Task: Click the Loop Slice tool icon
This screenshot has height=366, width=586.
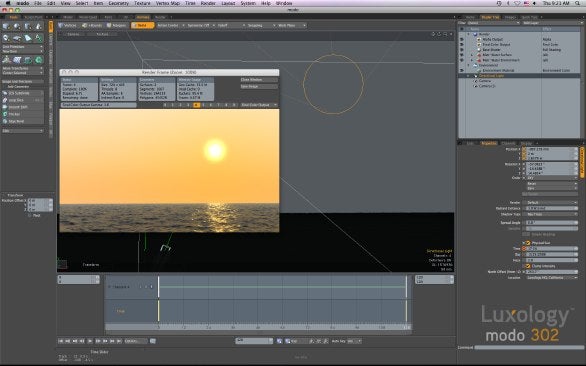Action: [x=5, y=100]
